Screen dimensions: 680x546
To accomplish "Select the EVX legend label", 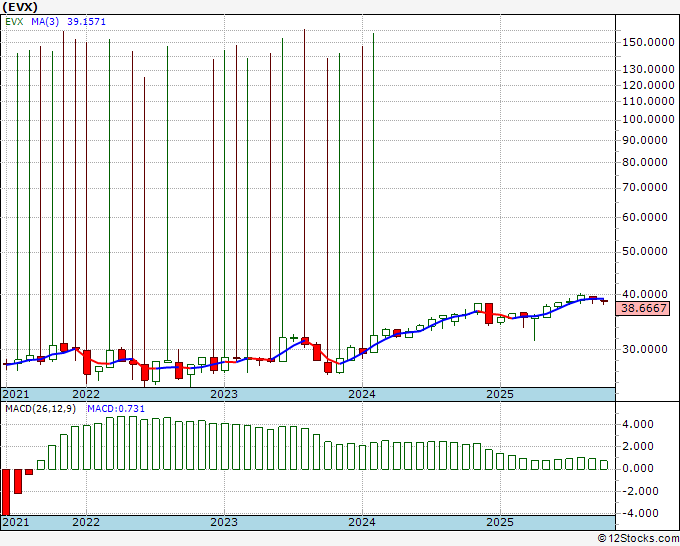I will [x=14, y=22].
